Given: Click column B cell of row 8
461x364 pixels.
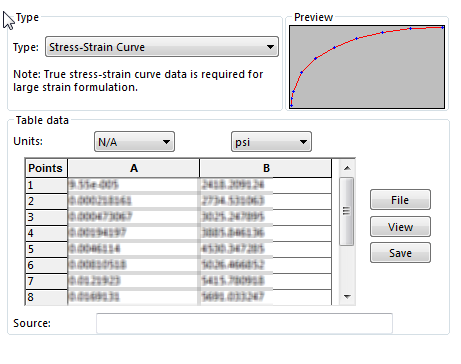Looking at the screenshot, I should click(266, 297).
